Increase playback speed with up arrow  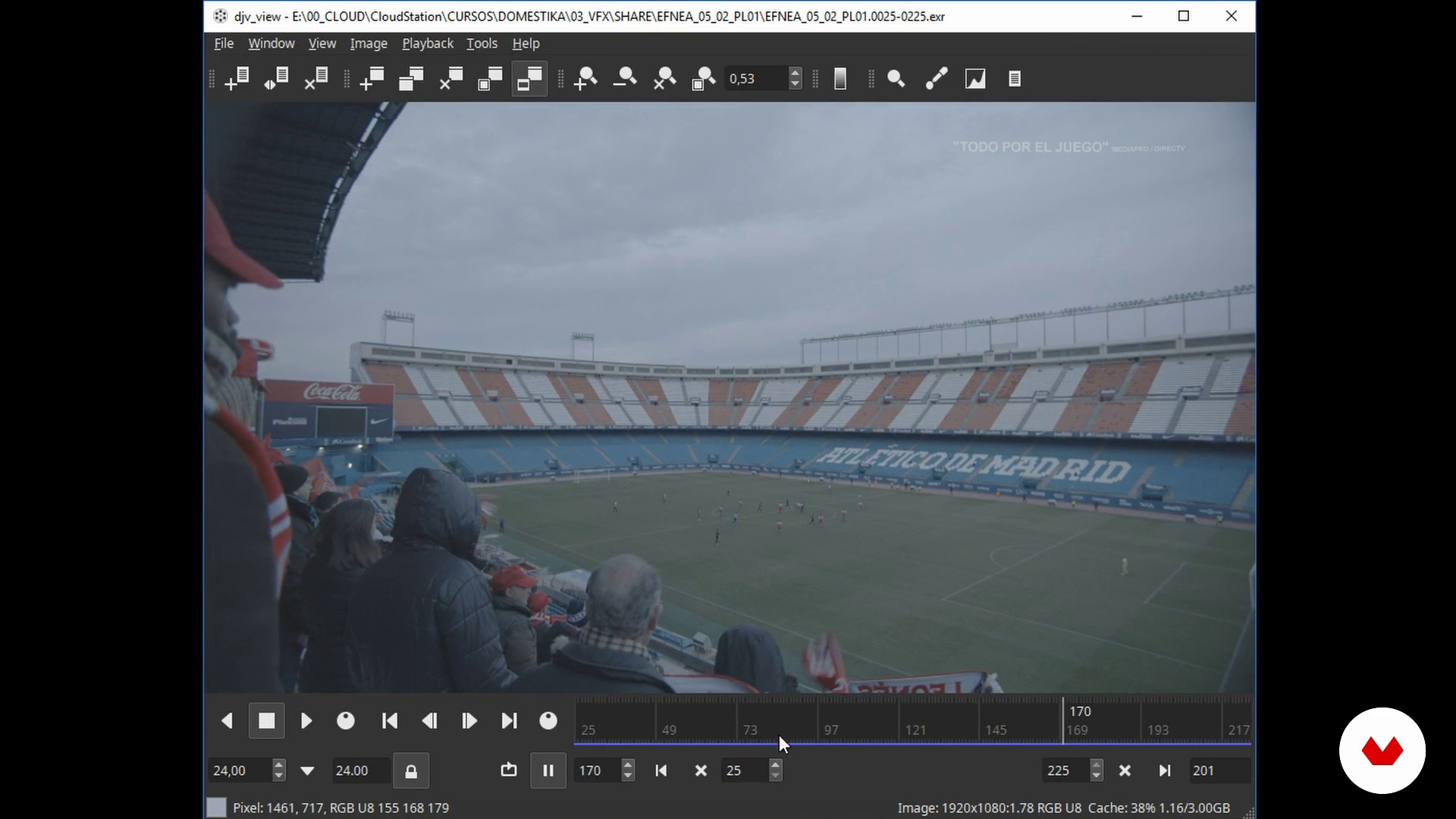coord(279,764)
